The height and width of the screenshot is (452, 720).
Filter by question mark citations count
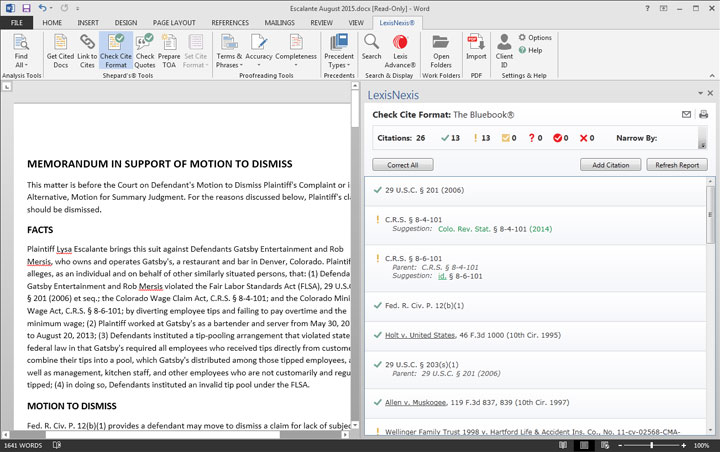[x=535, y=138]
